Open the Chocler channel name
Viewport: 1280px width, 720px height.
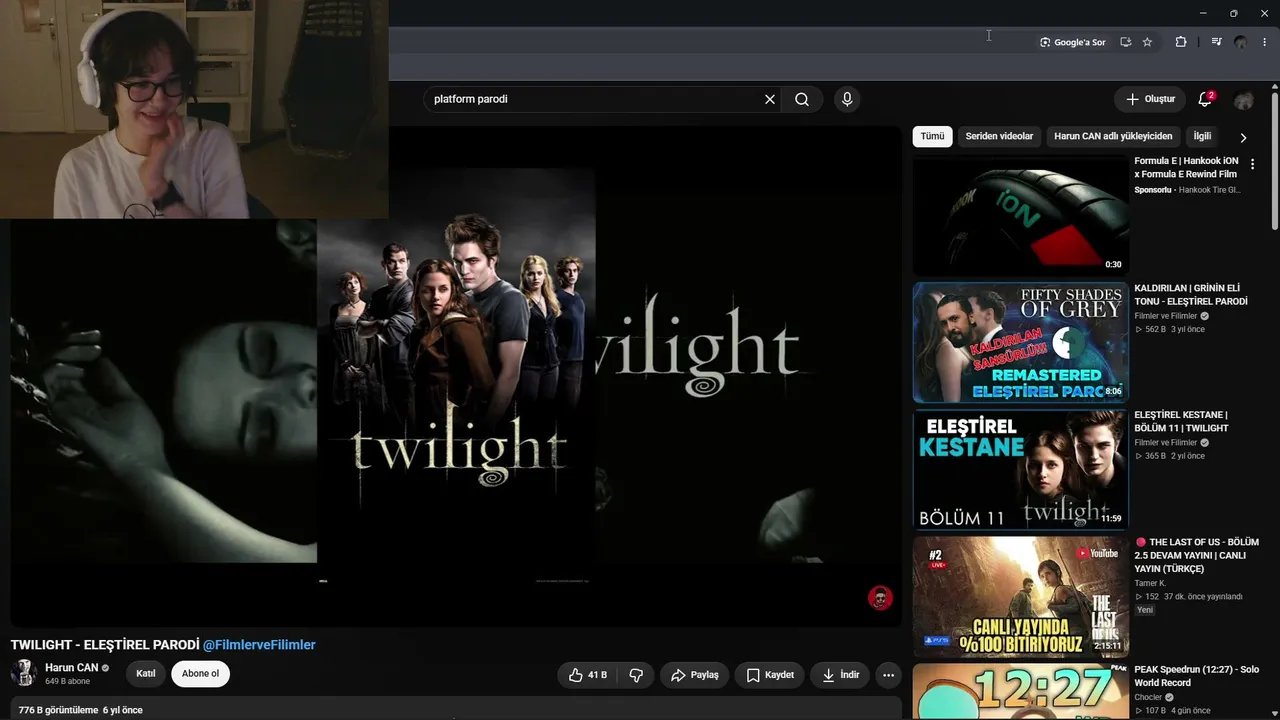coord(1150,698)
